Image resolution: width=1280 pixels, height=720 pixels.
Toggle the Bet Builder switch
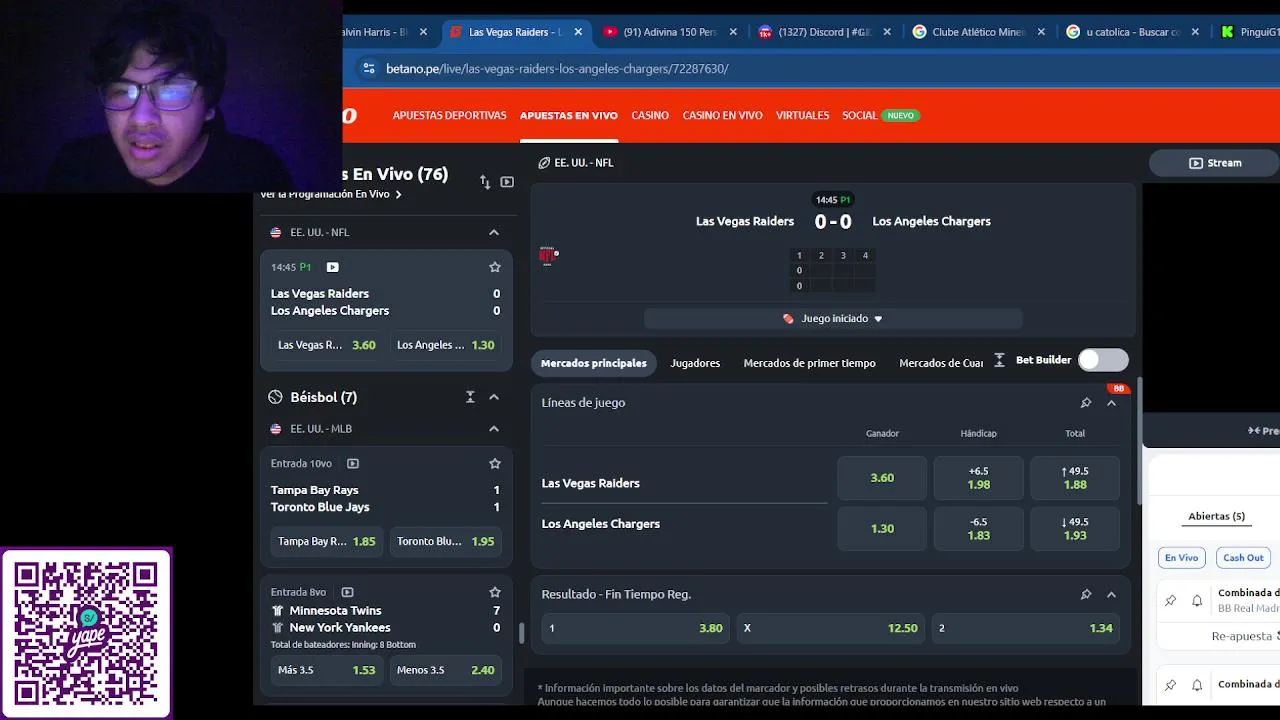click(1103, 360)
